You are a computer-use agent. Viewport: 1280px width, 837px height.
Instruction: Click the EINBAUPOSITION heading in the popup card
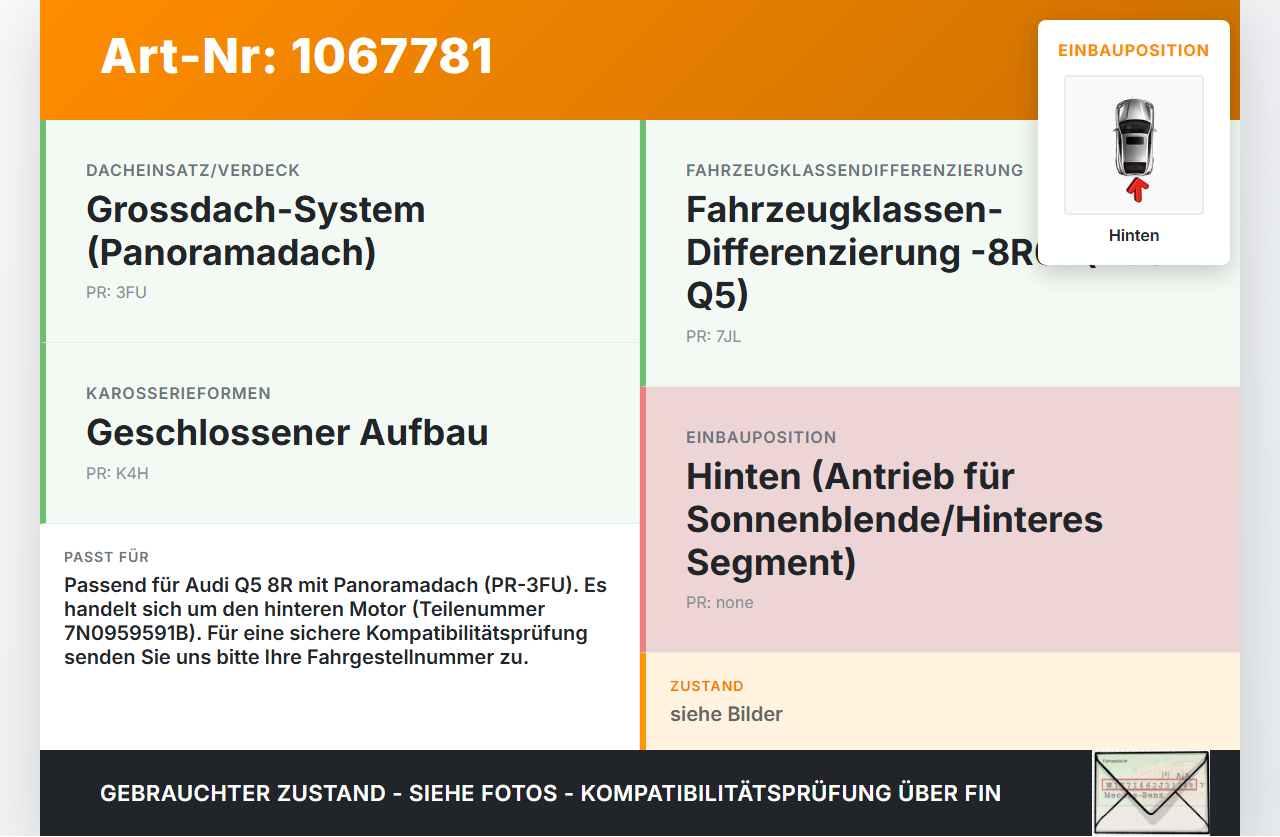(x=1134, y=50)
